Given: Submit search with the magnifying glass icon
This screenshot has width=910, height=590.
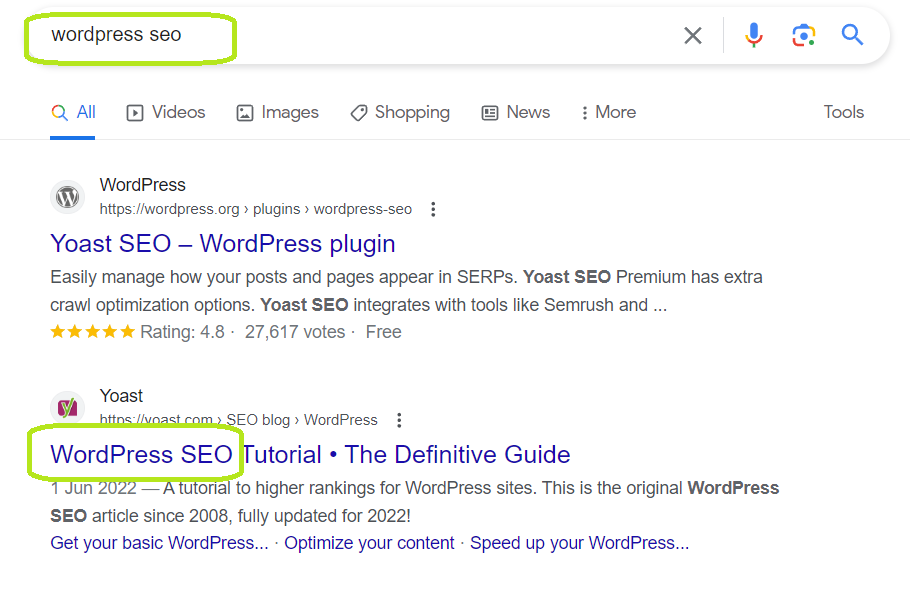Looking at the screenshot, I should pos(852,35).
